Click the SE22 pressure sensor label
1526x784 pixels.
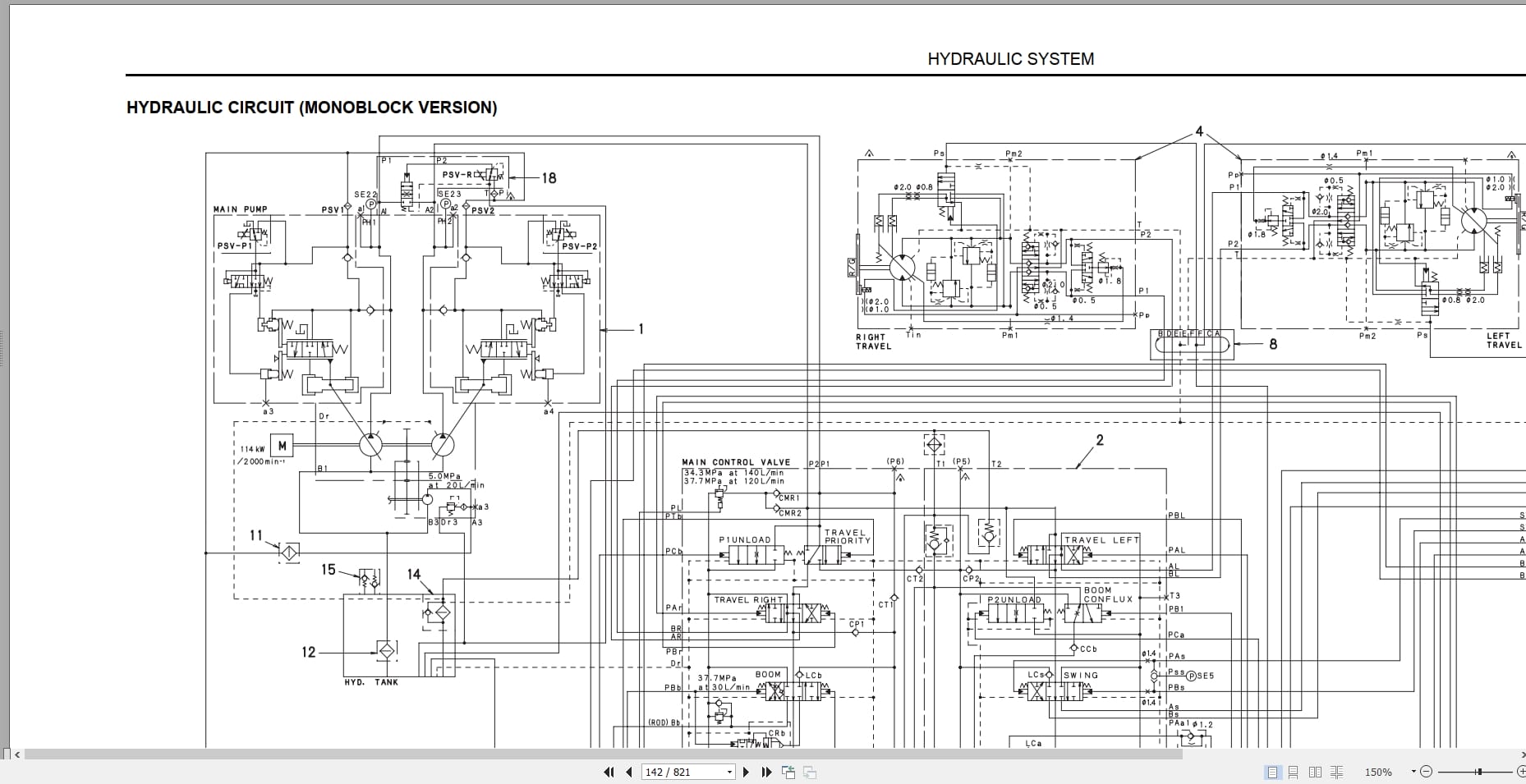[365, 195]
